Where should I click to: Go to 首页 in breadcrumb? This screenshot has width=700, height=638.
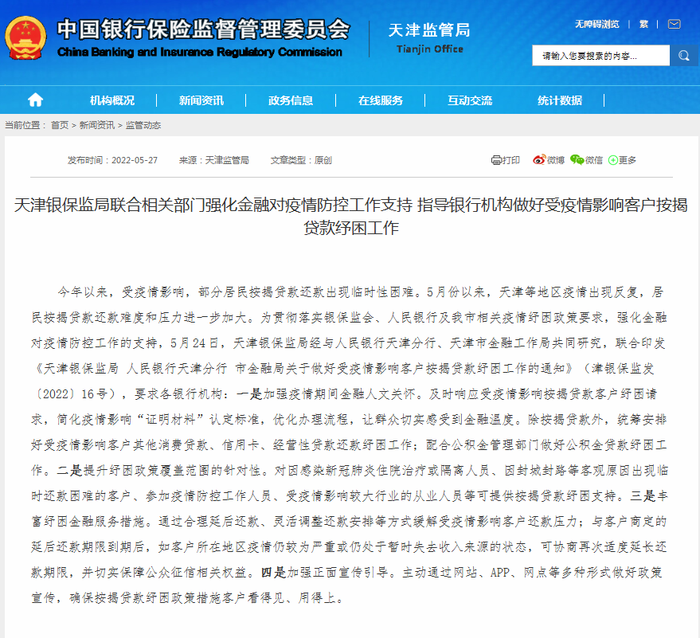[x=59, y=125]
